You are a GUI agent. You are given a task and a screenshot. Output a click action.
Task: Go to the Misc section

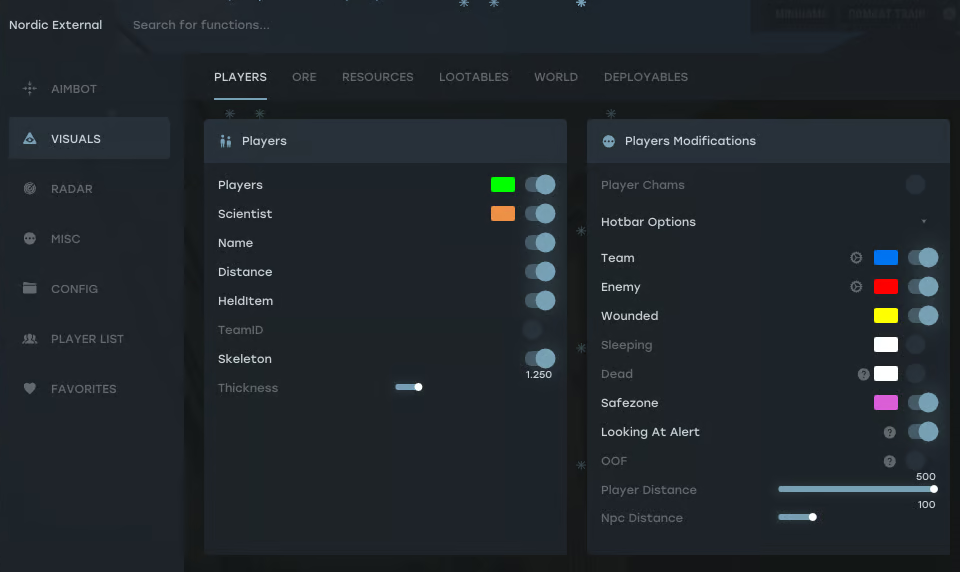click(x=89, y=239)
